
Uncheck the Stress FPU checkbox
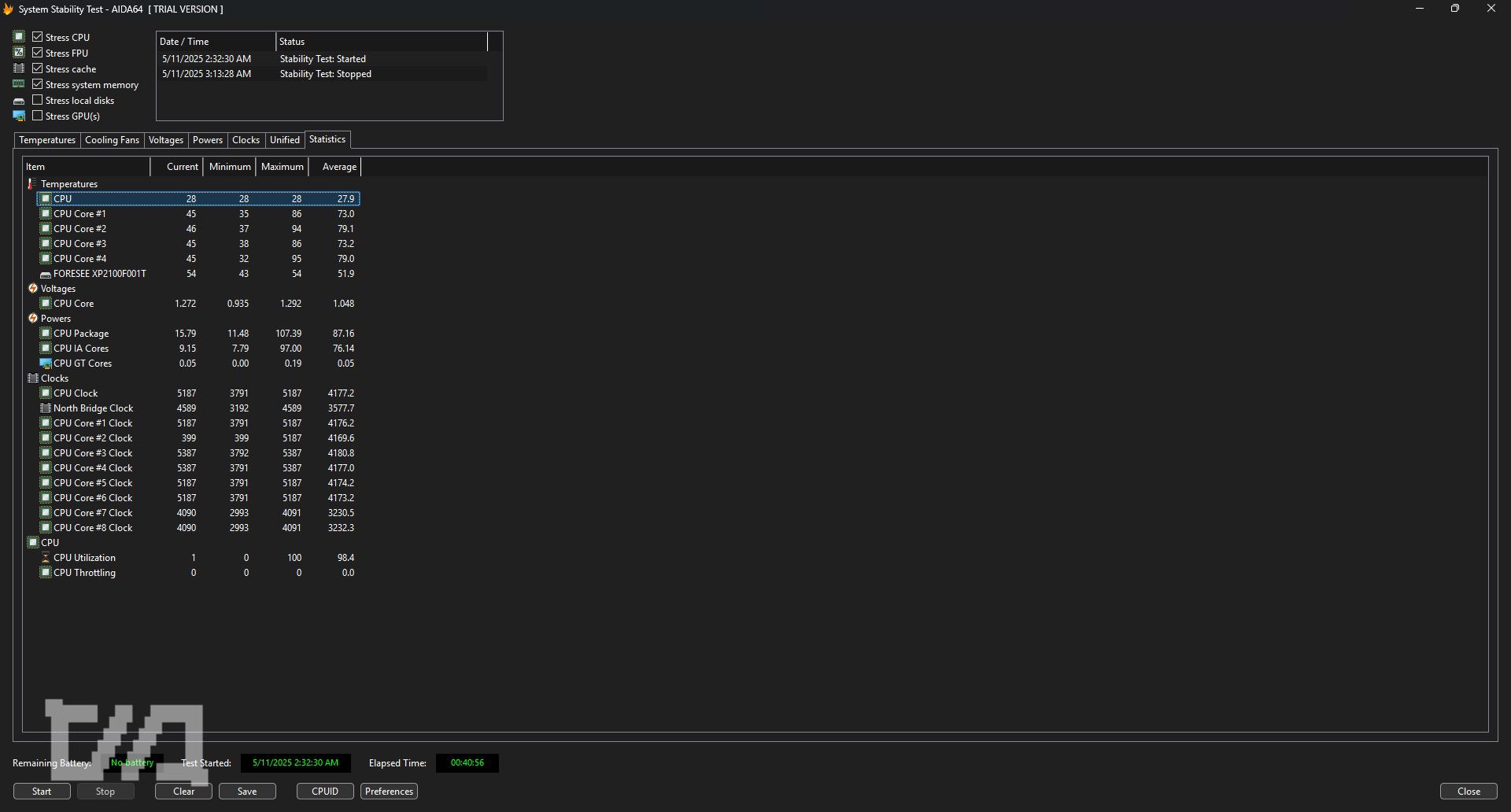tap(37, 53)
